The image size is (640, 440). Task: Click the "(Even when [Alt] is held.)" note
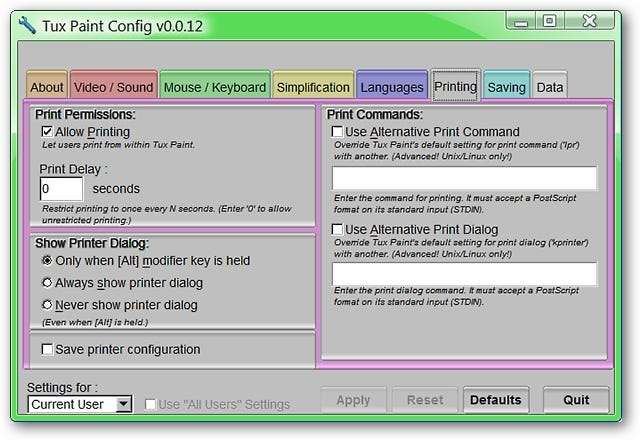[x=95, y=322]
